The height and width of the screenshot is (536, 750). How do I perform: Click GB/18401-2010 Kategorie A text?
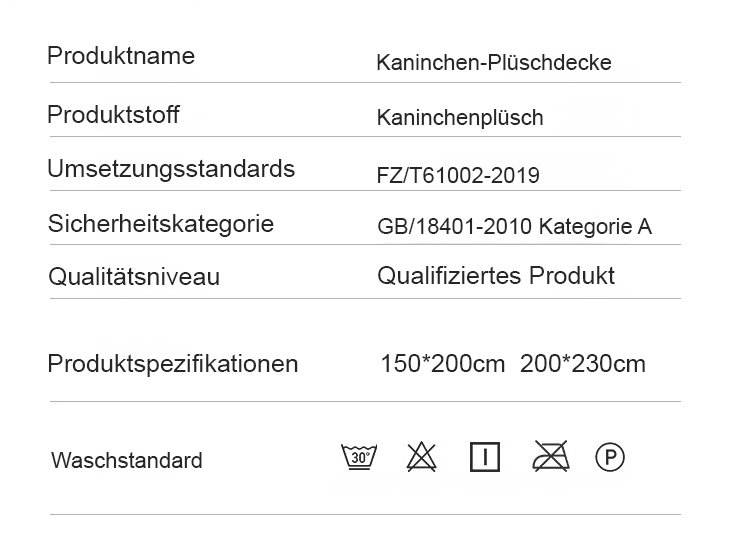(x=514, y=227)
